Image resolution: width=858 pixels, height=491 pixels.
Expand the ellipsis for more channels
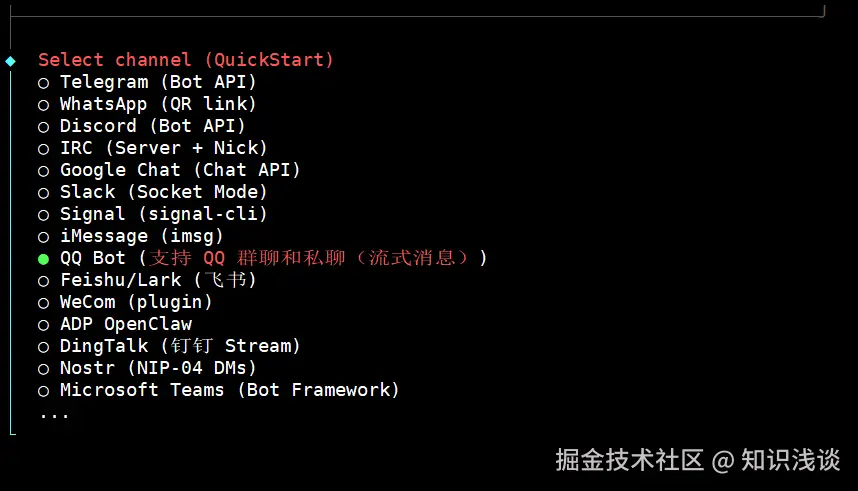click(x=54, y=413)
